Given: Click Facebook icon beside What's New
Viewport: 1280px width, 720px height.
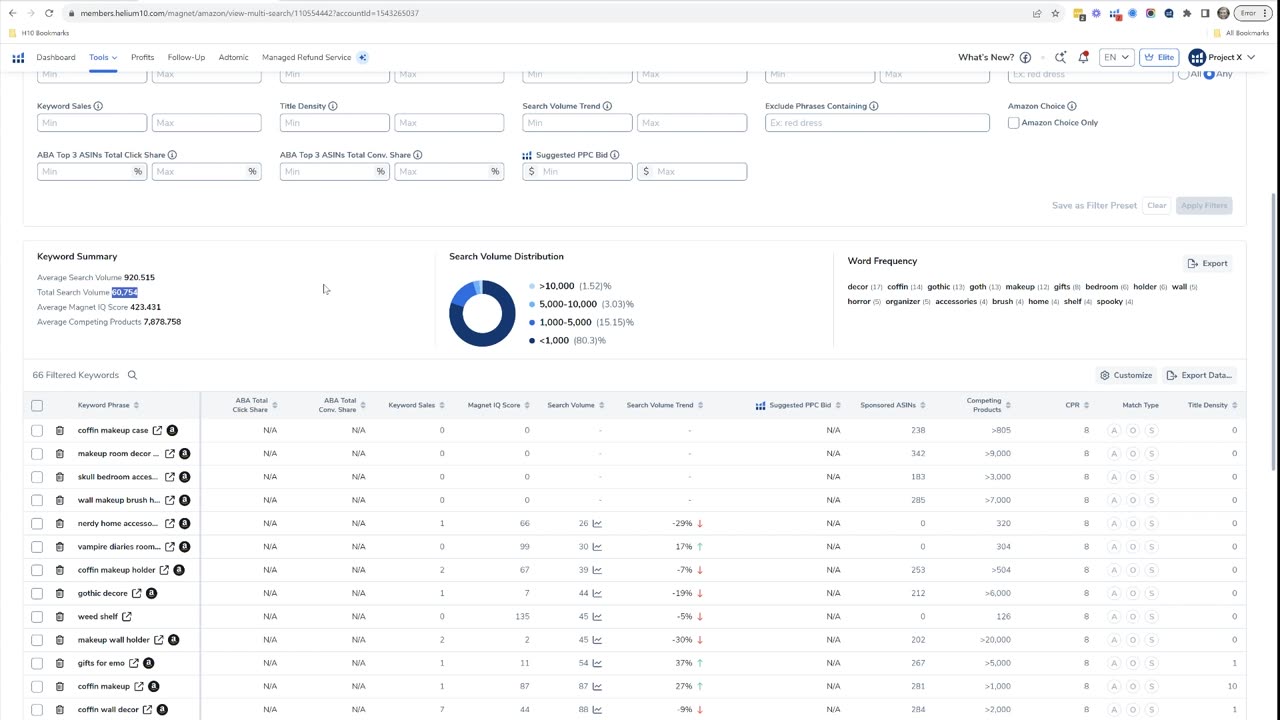Looking at the screenshot, I should pos(1025,57).
